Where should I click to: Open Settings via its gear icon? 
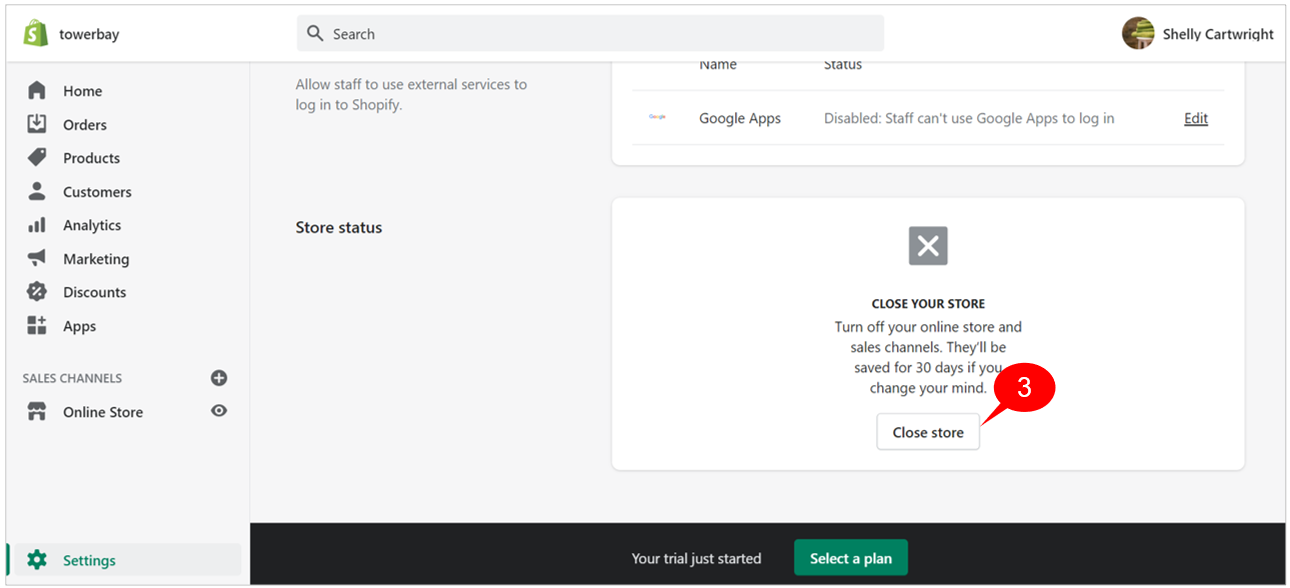[x=37, y=560]
